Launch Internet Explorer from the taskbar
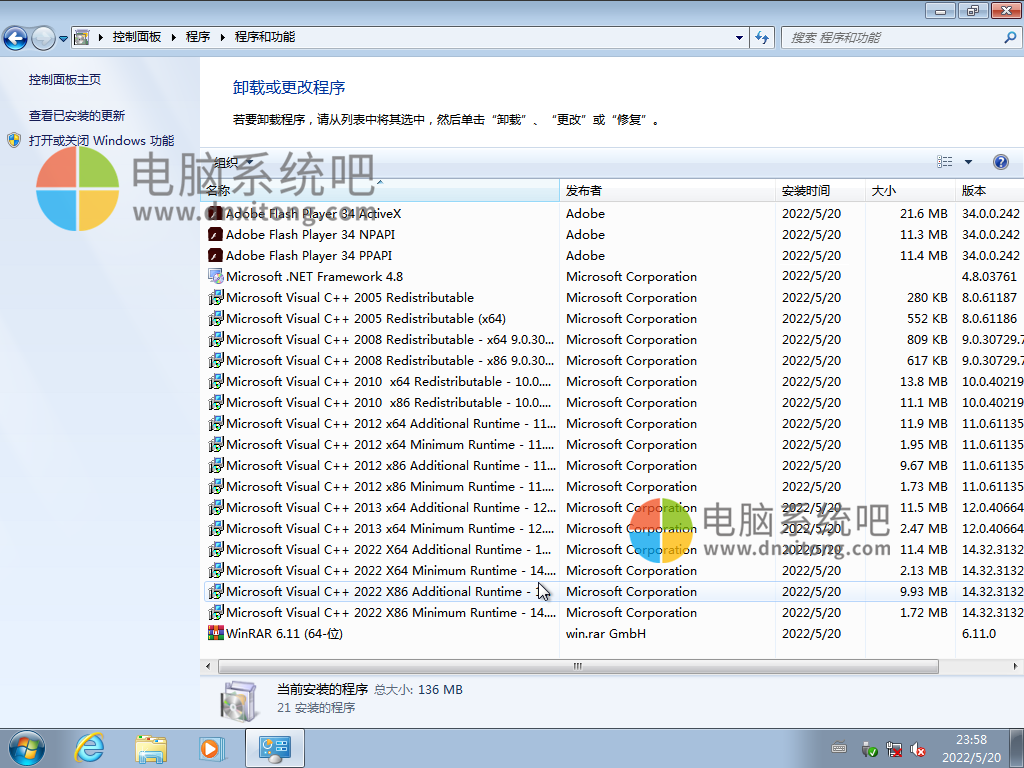Screen dimensions: 1024x768 pyautogui.click(x=90, y=747)
